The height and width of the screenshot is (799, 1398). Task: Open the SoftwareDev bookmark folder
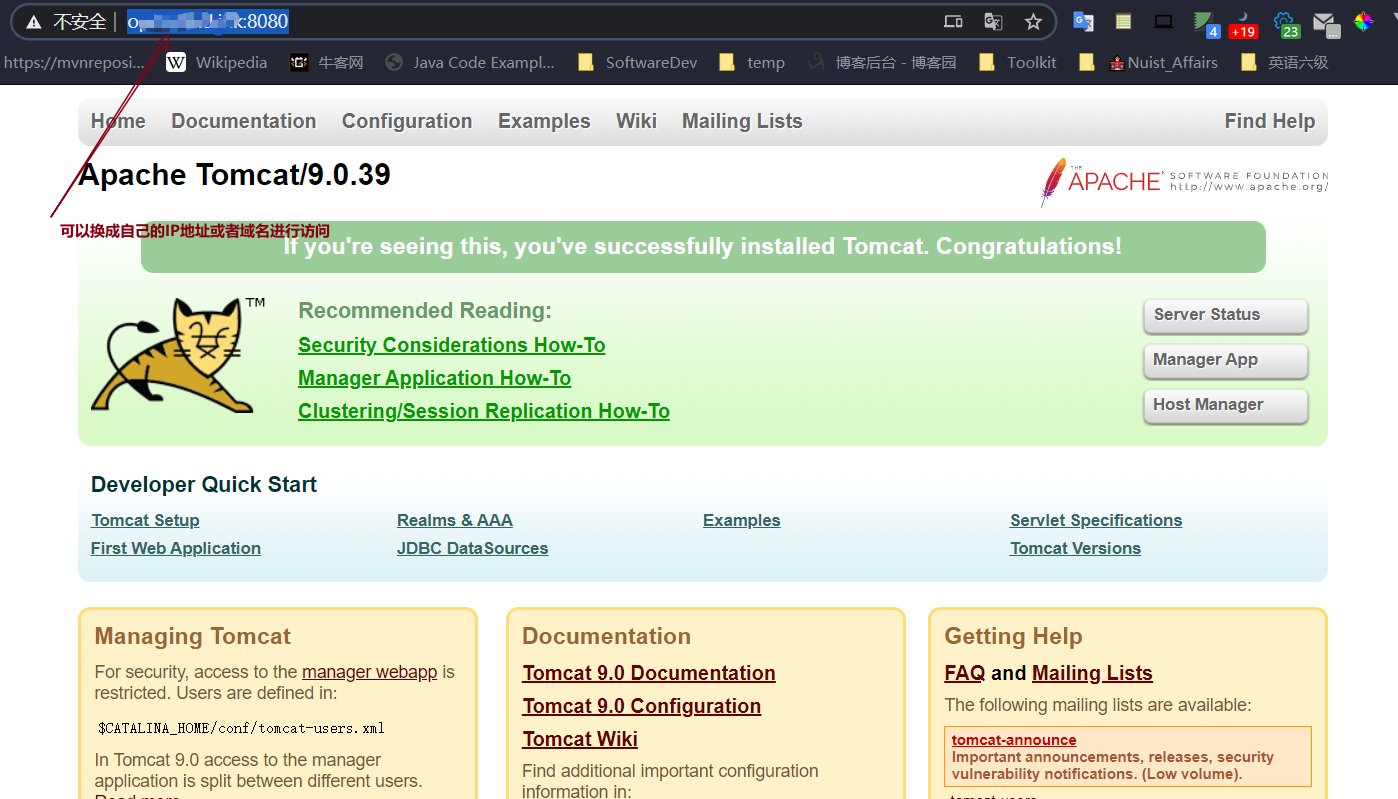[x=638, y=63]
